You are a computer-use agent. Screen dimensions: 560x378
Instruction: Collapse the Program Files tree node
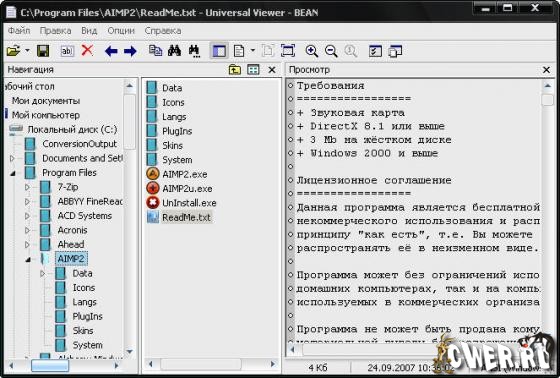[13, 174]
